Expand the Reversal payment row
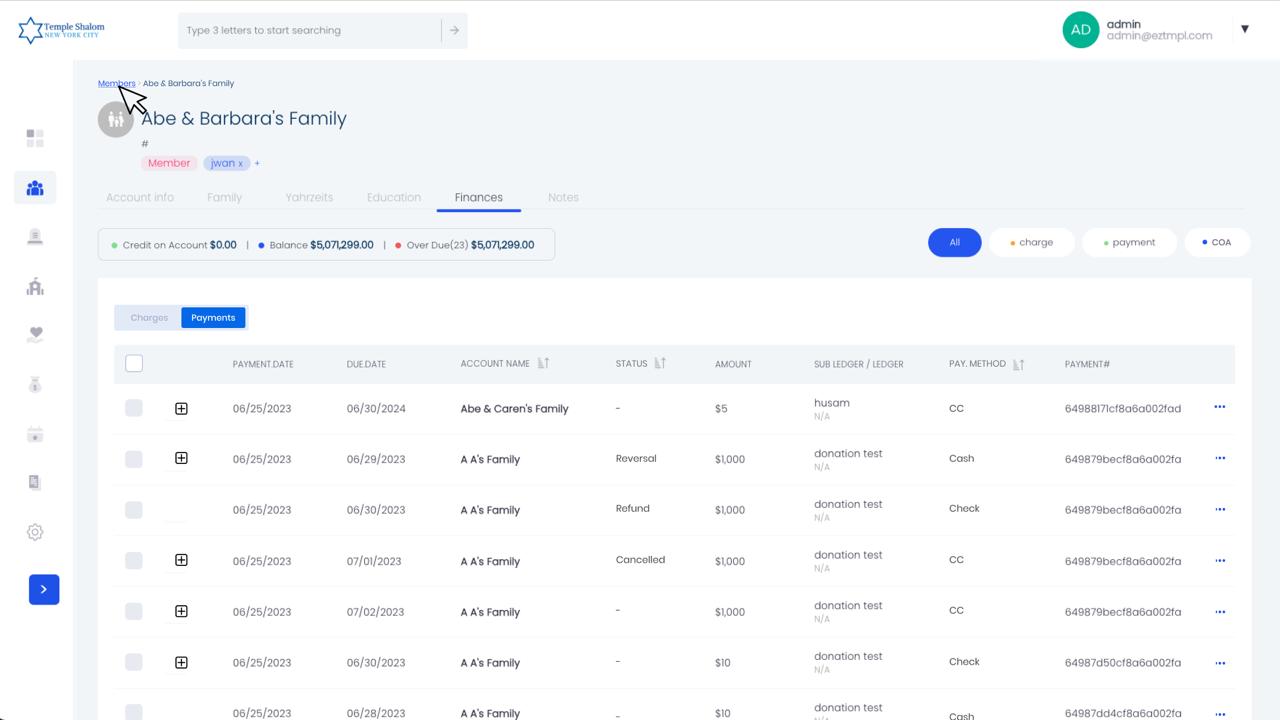The image size is (1280, 720). coord(181,458)
